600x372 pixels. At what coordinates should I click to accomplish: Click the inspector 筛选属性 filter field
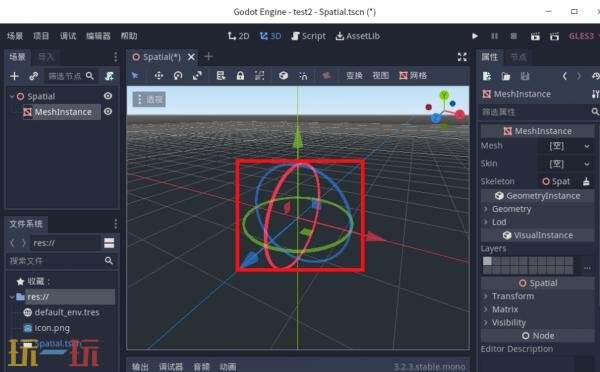point(540,112)
